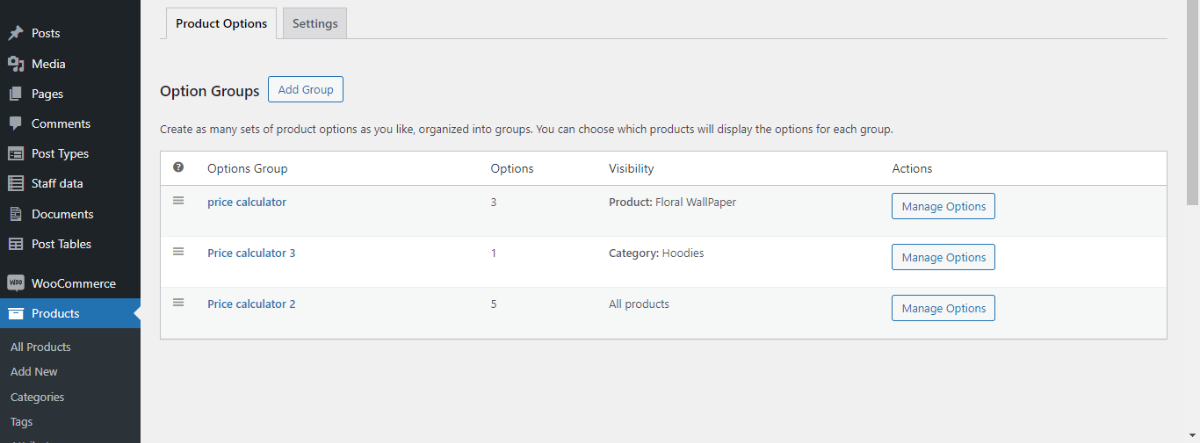Switch to the Settings tab
The image size is (1200, 443).
(x=315, y=24)
